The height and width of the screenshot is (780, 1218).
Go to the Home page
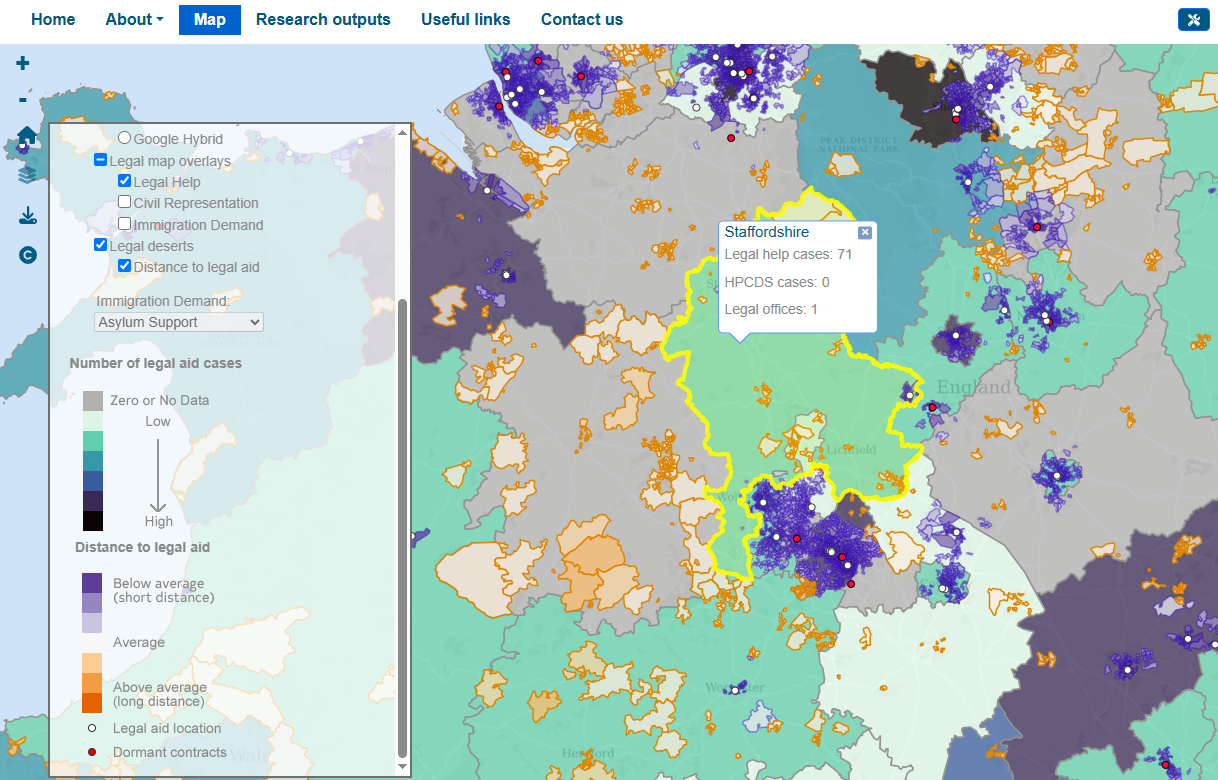click(x=53, y=19)
